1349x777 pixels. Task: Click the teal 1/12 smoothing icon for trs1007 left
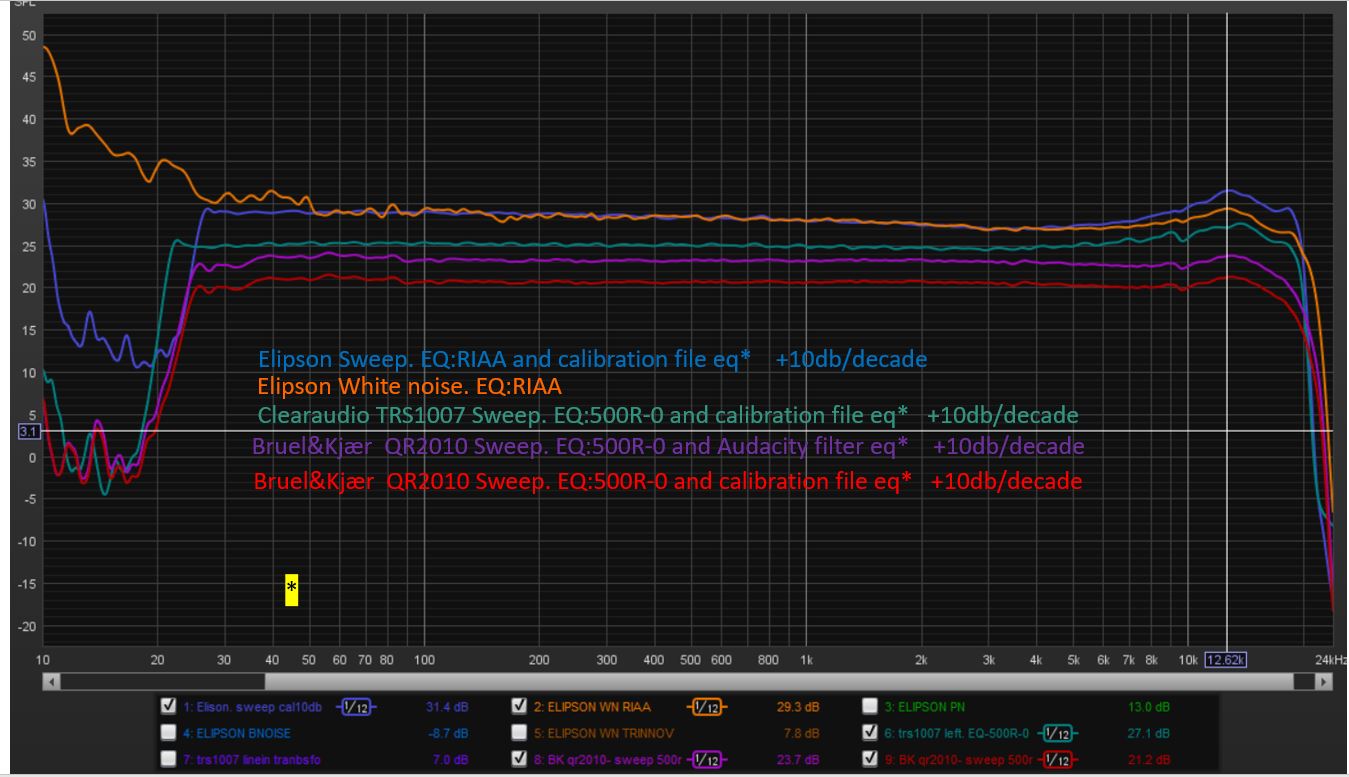pyautogui.click(x=1056, y=733)
